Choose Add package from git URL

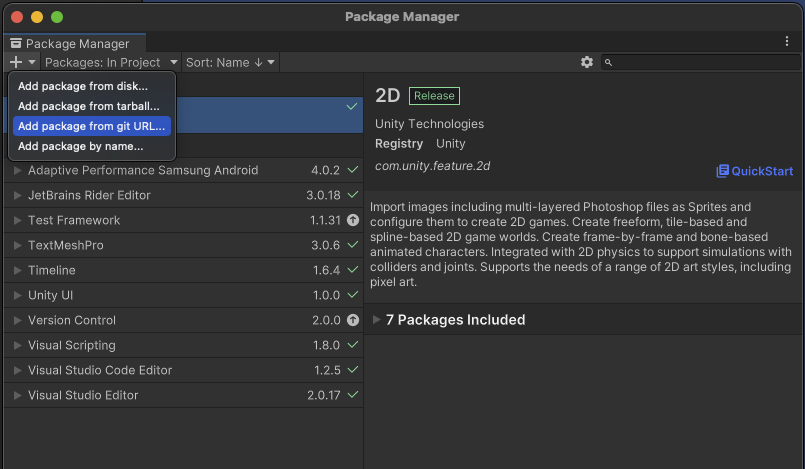[x=91, y=126]
